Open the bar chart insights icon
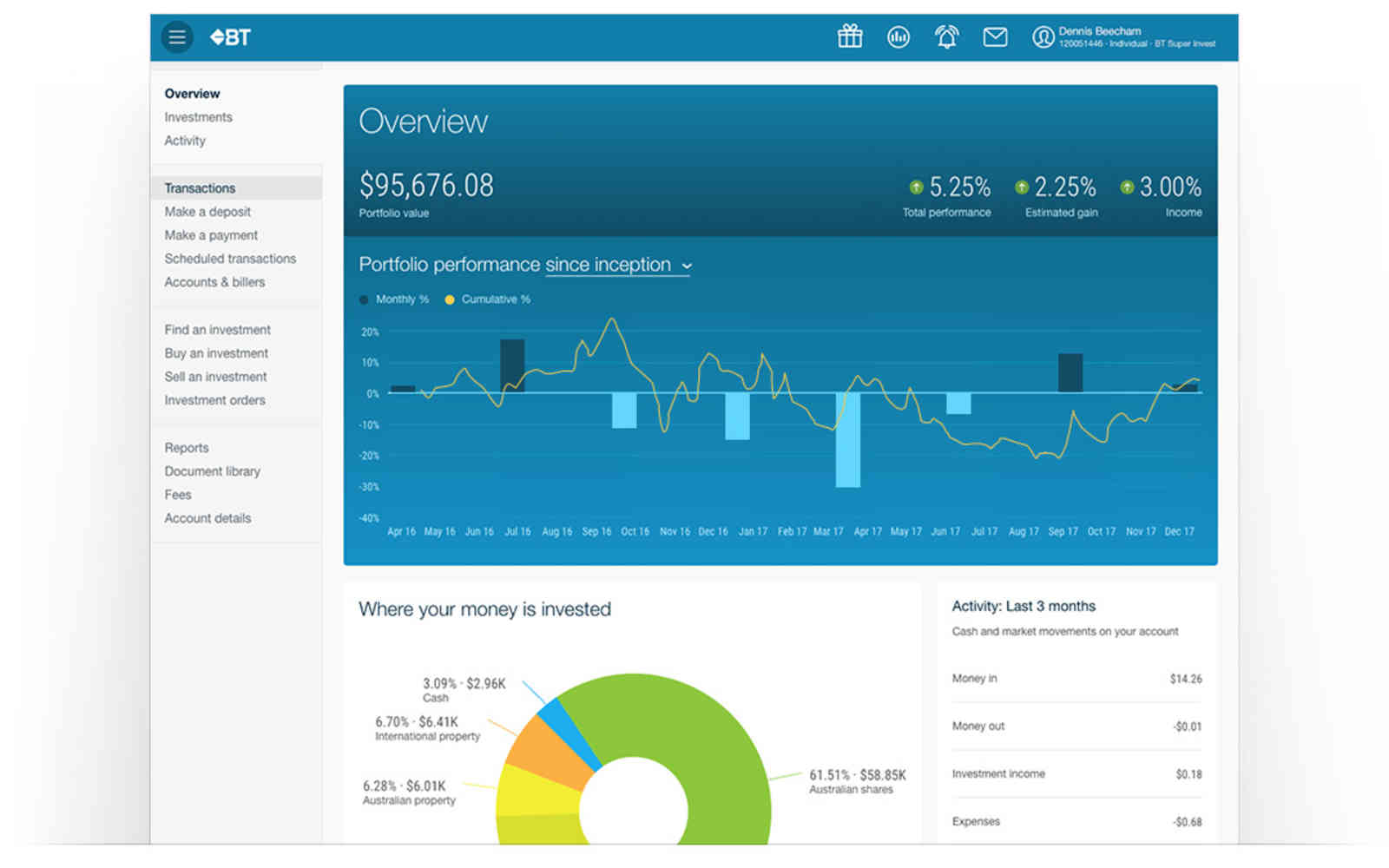This screenshot has height=868, width=1389. (899, 36)
